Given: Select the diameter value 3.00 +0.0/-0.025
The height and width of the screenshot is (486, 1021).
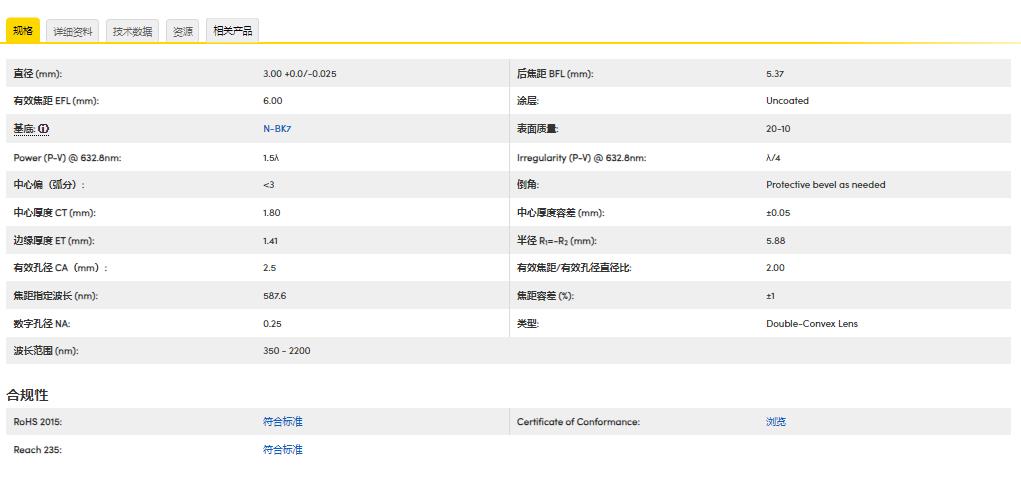Looking at the screenshot, I should [x=299, y=74].
